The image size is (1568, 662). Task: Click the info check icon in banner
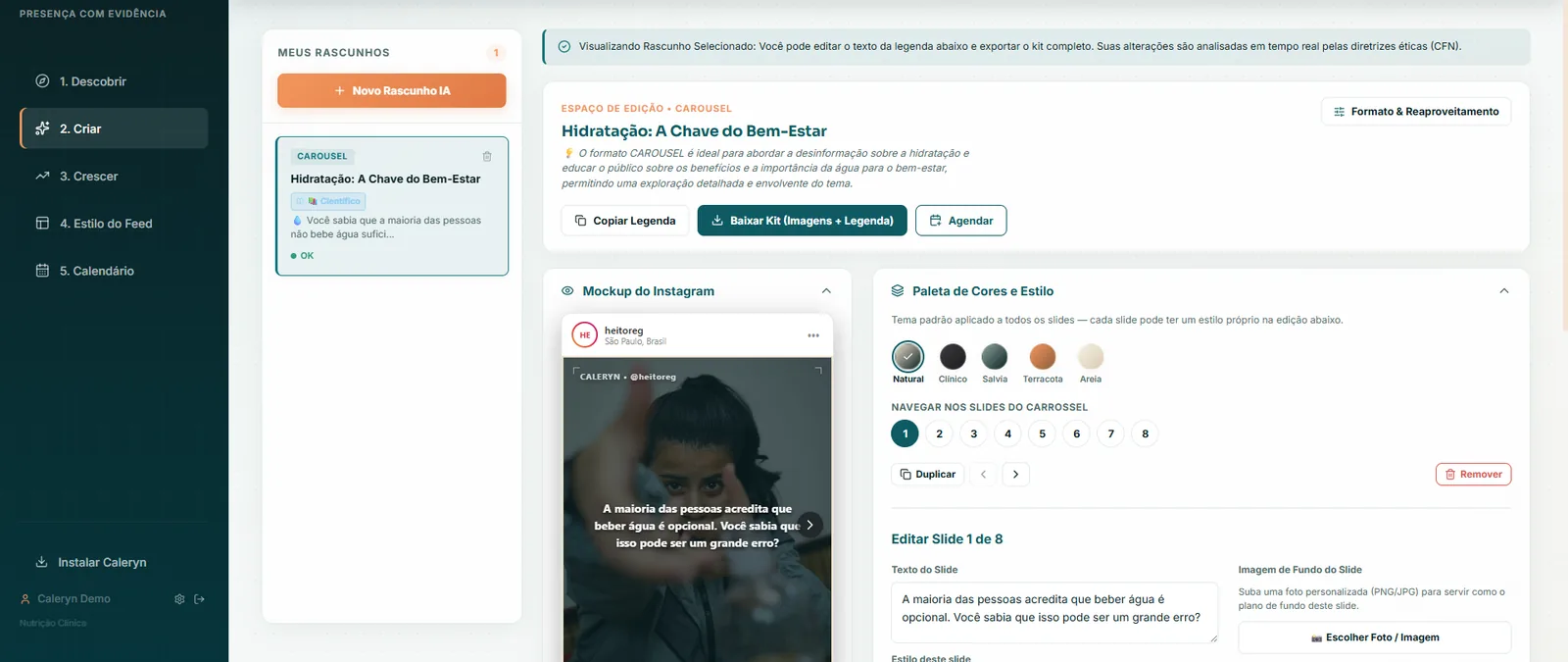point(564,46)
